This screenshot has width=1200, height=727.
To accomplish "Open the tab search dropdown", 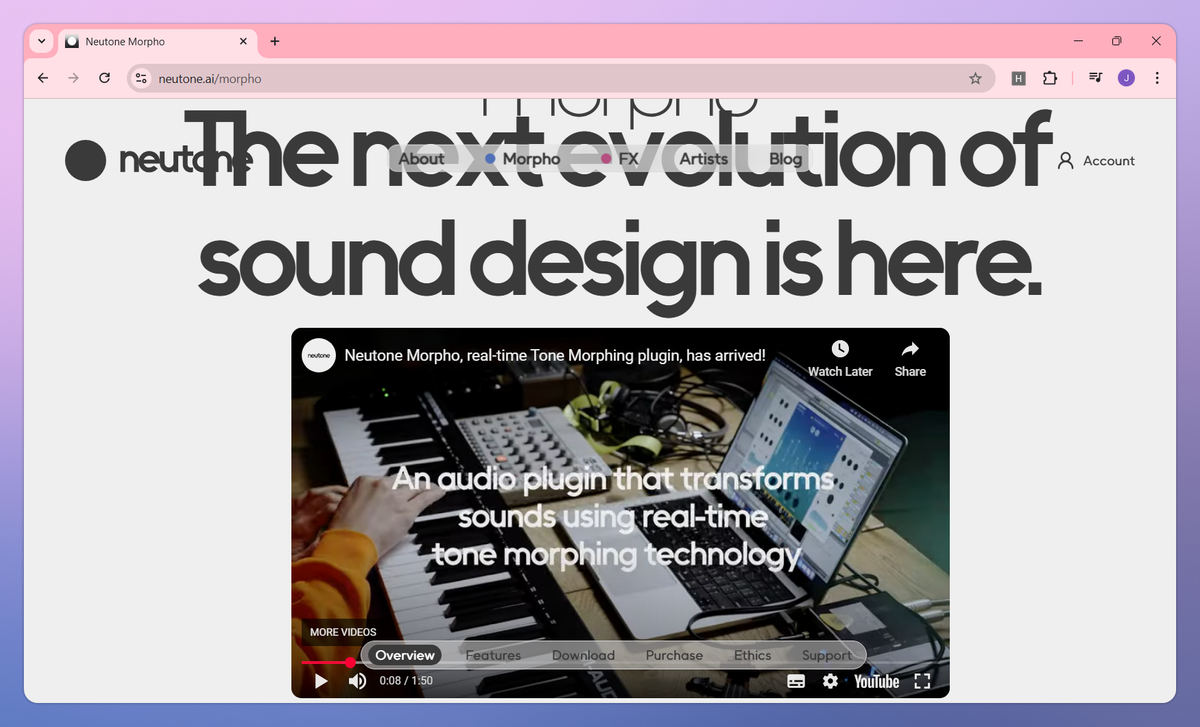I will (x=41, y=41).
